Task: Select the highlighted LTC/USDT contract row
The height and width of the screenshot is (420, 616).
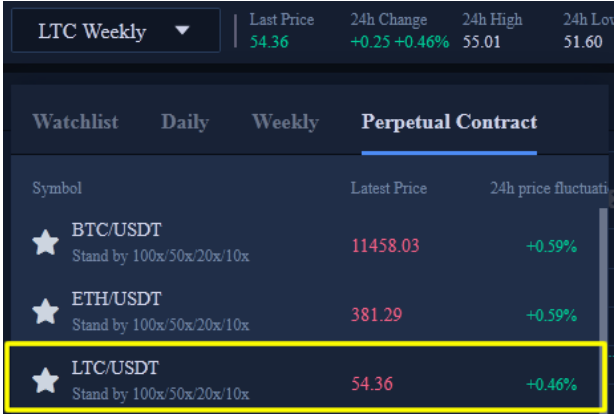Action: coord(306,378)
